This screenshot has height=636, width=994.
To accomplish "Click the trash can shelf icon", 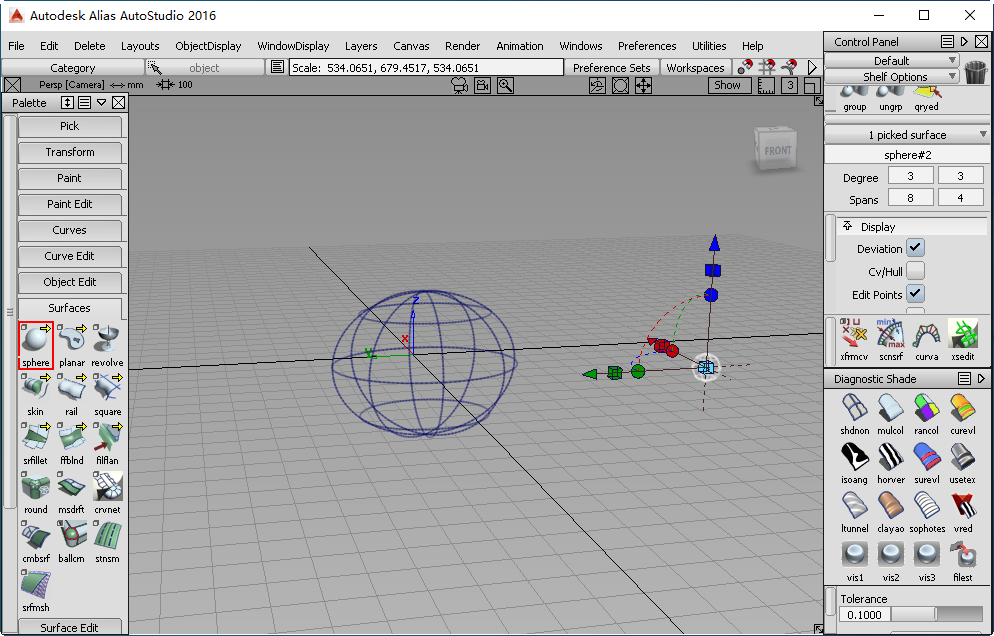I will (x=976, y=72).
